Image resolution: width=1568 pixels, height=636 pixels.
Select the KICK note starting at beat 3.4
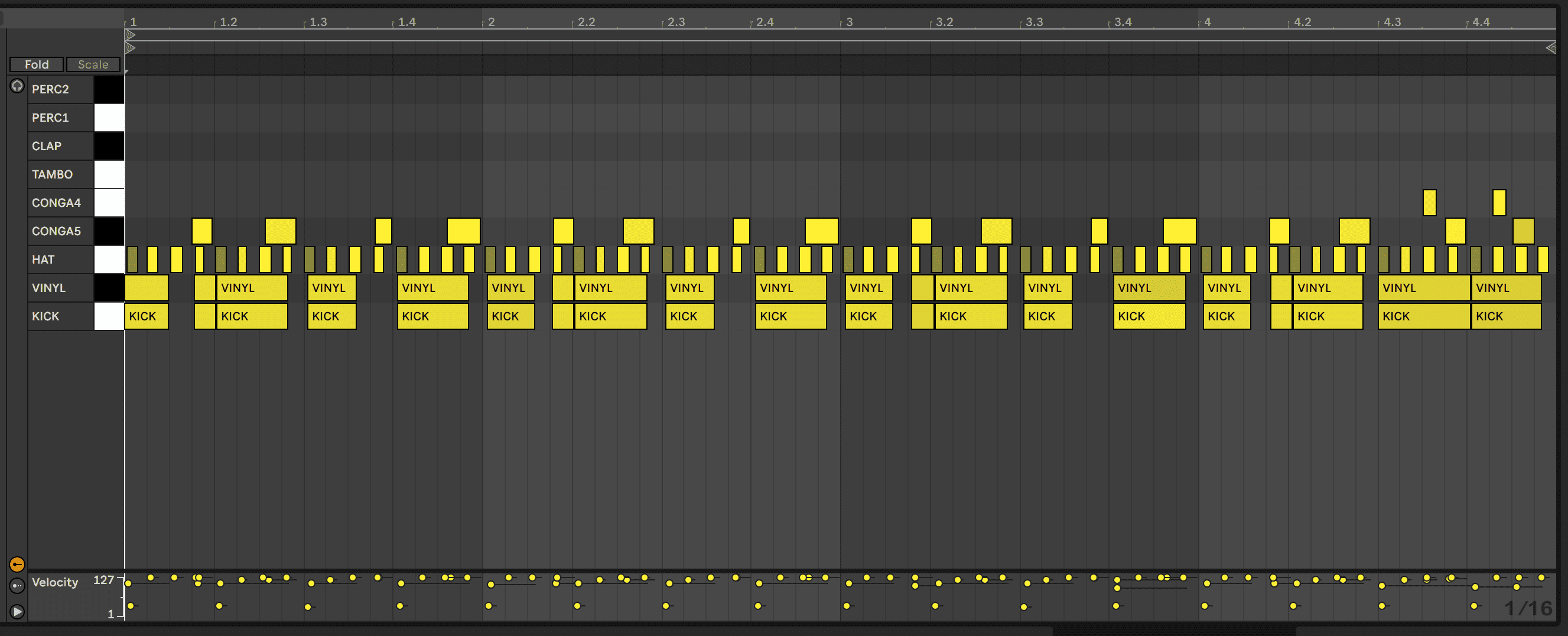(x=1149, y=316)
